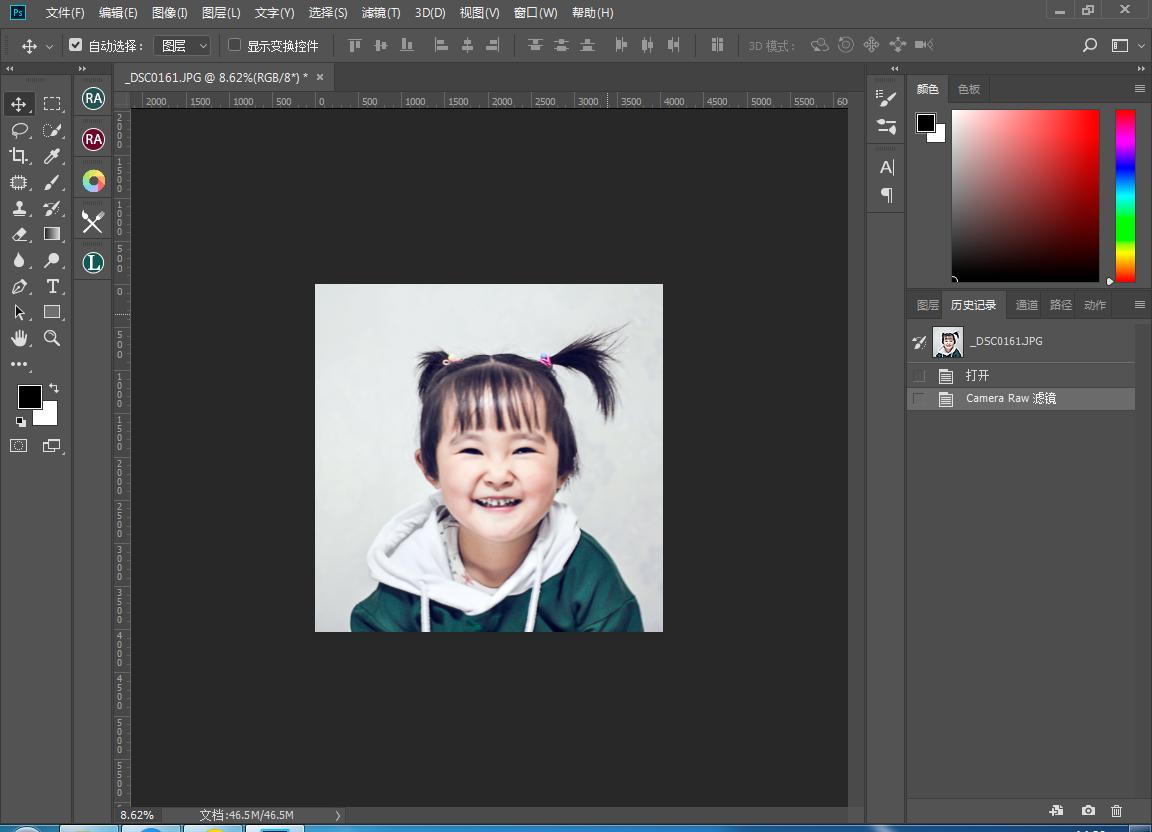The height and width of the screenshot is (832, 1152).
Task: Select the Eyedropper tool
Action: (52, 156)
